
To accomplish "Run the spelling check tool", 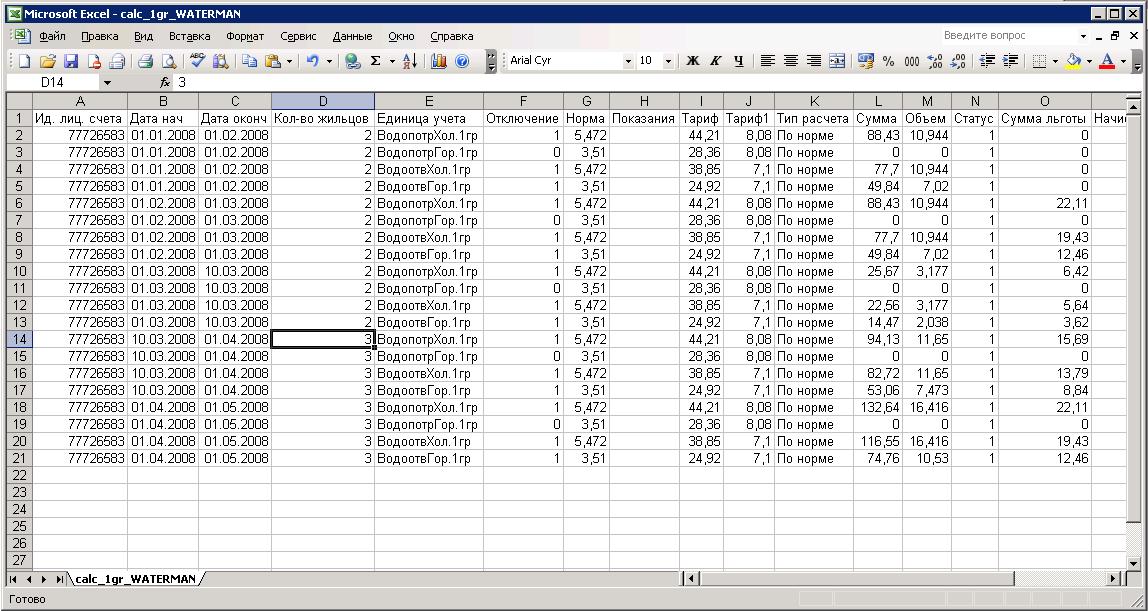I will point(198,61).
